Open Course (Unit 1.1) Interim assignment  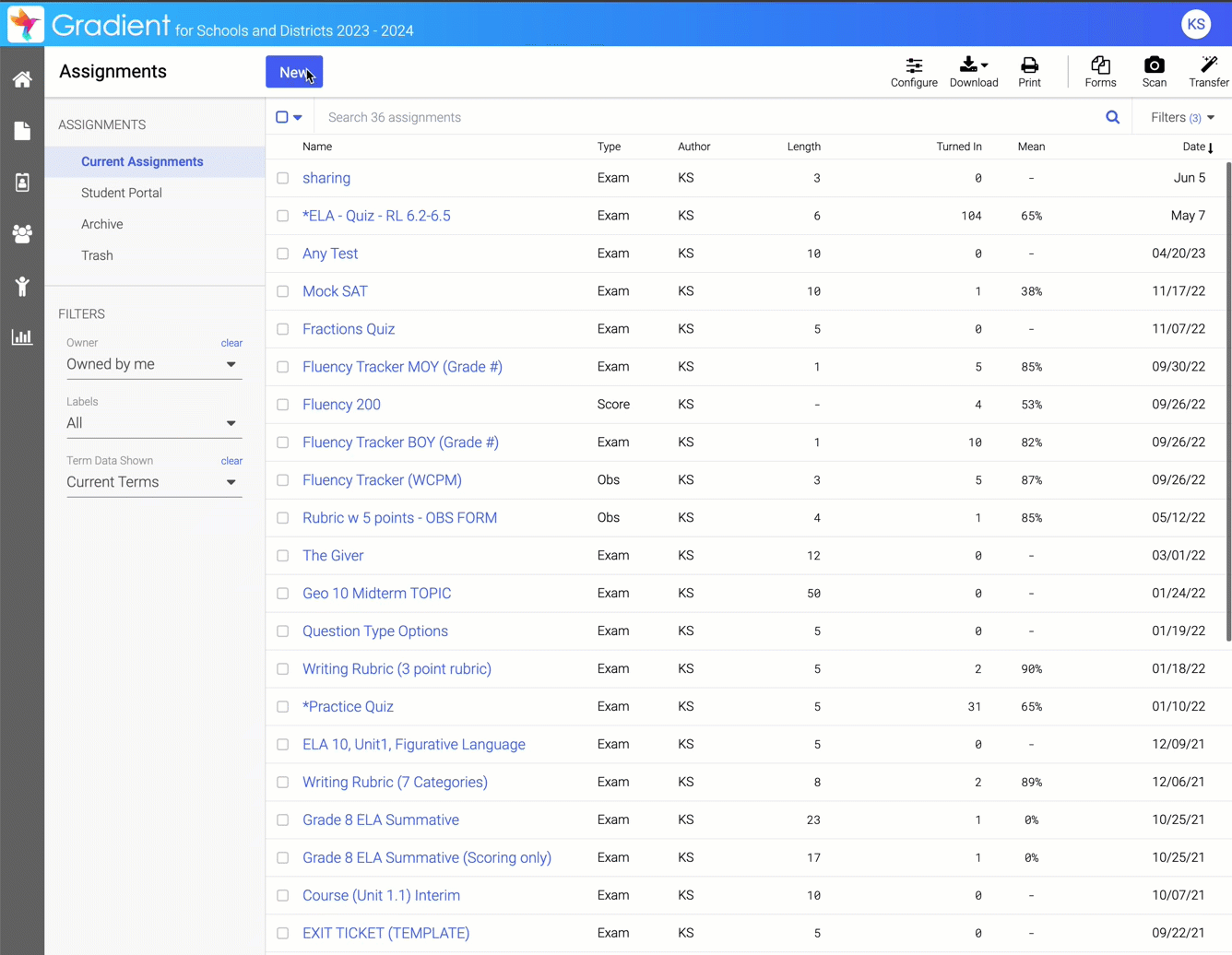tap(381, 895)
